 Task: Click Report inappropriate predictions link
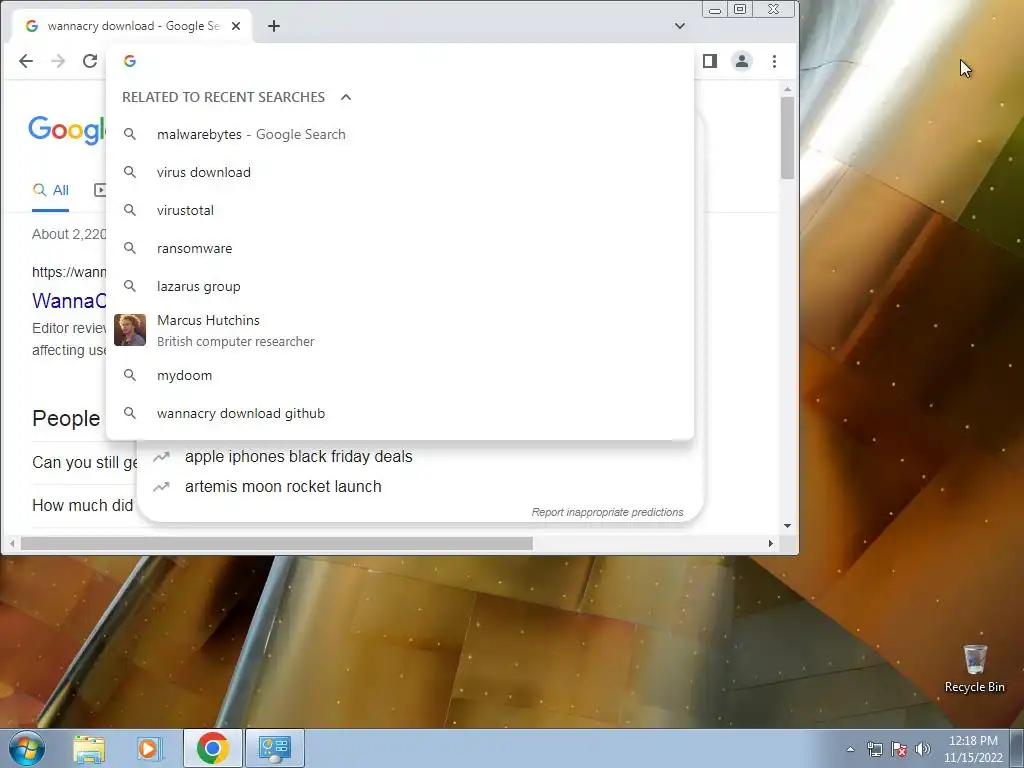[607, 512]
